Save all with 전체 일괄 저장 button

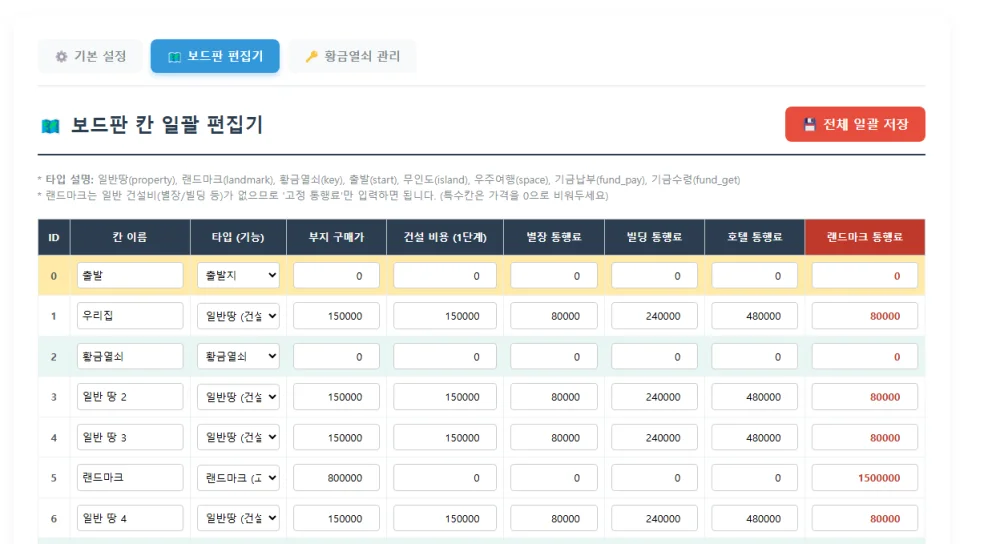[855, 124]
